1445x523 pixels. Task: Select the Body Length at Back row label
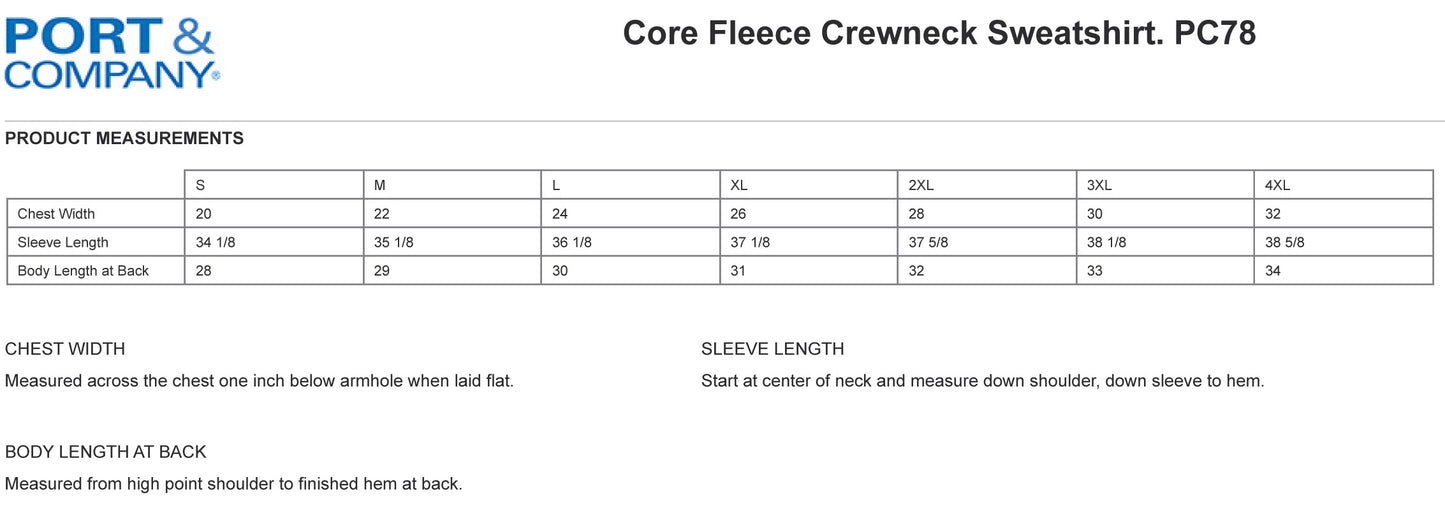[x=83, y=271]
